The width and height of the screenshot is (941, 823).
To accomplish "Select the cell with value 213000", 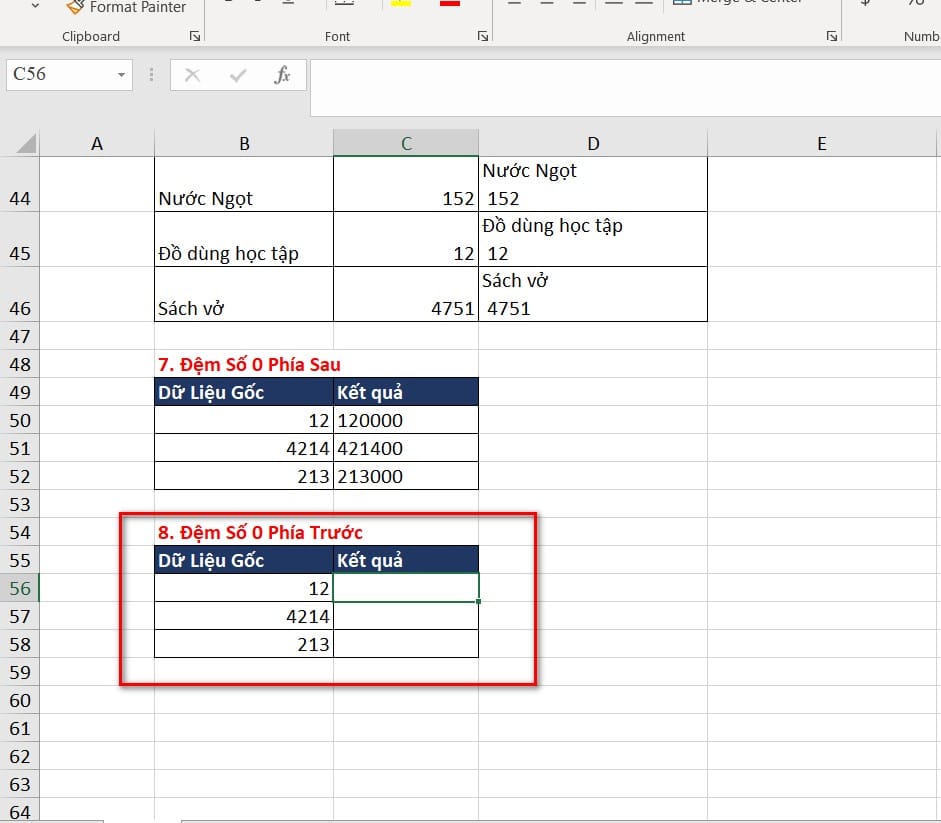I will point(406,476).
